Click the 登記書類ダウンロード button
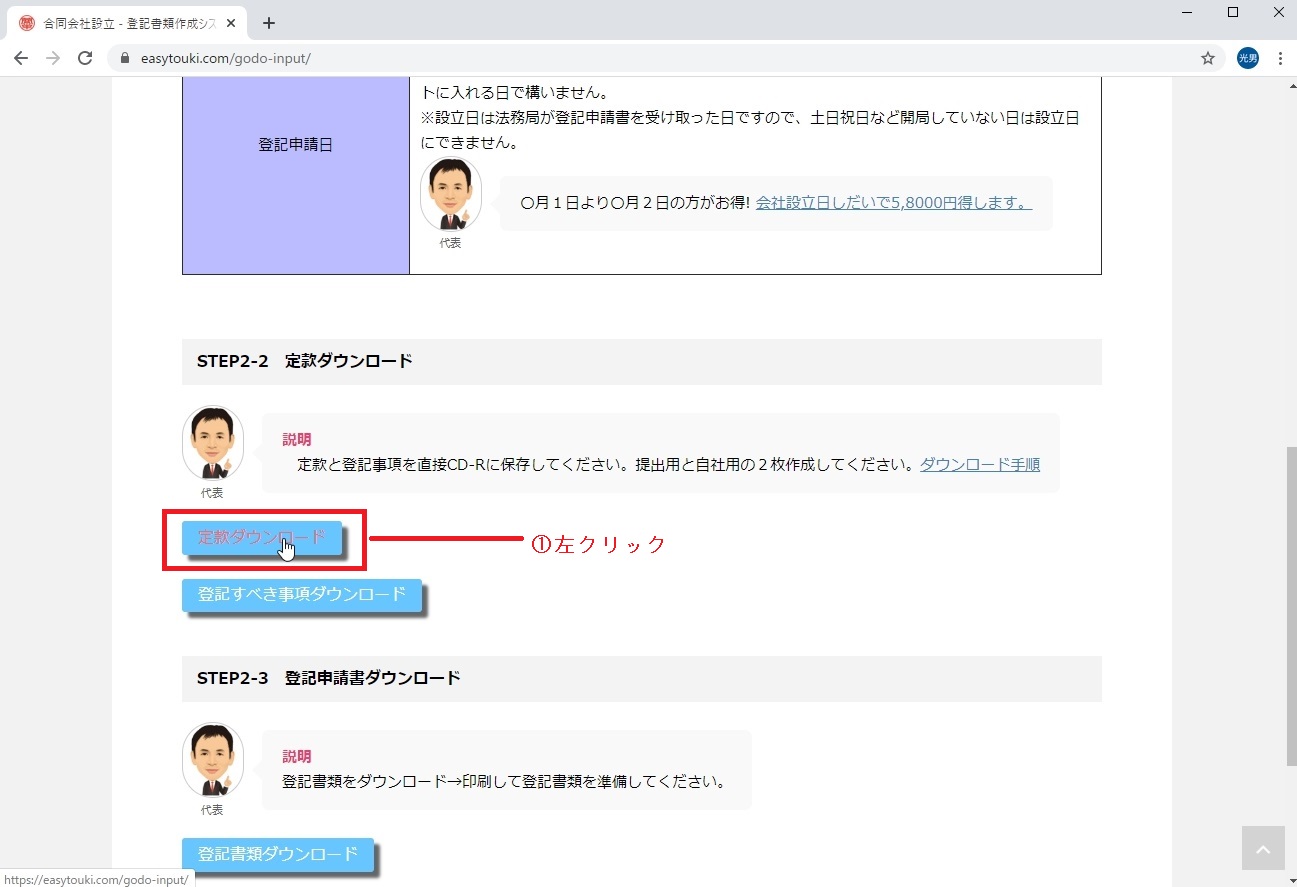 click(277, 854)
